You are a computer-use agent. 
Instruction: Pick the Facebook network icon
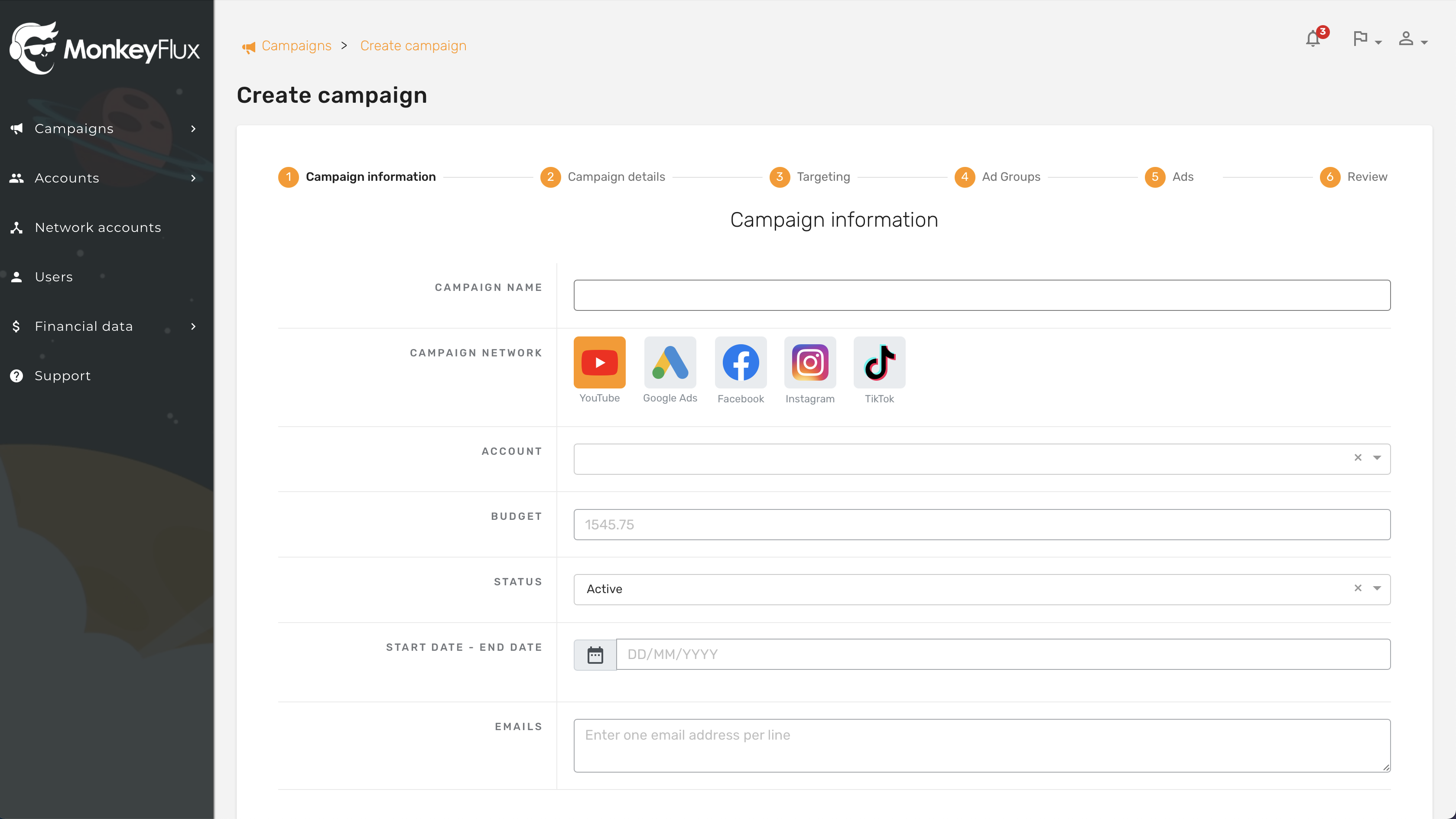click(x=741, y=362)
